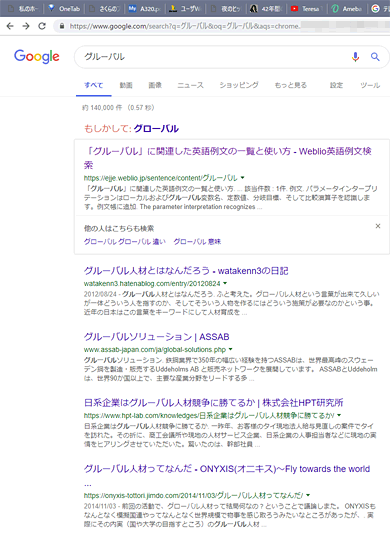Click related search グローバル 意味

(197, 242)
